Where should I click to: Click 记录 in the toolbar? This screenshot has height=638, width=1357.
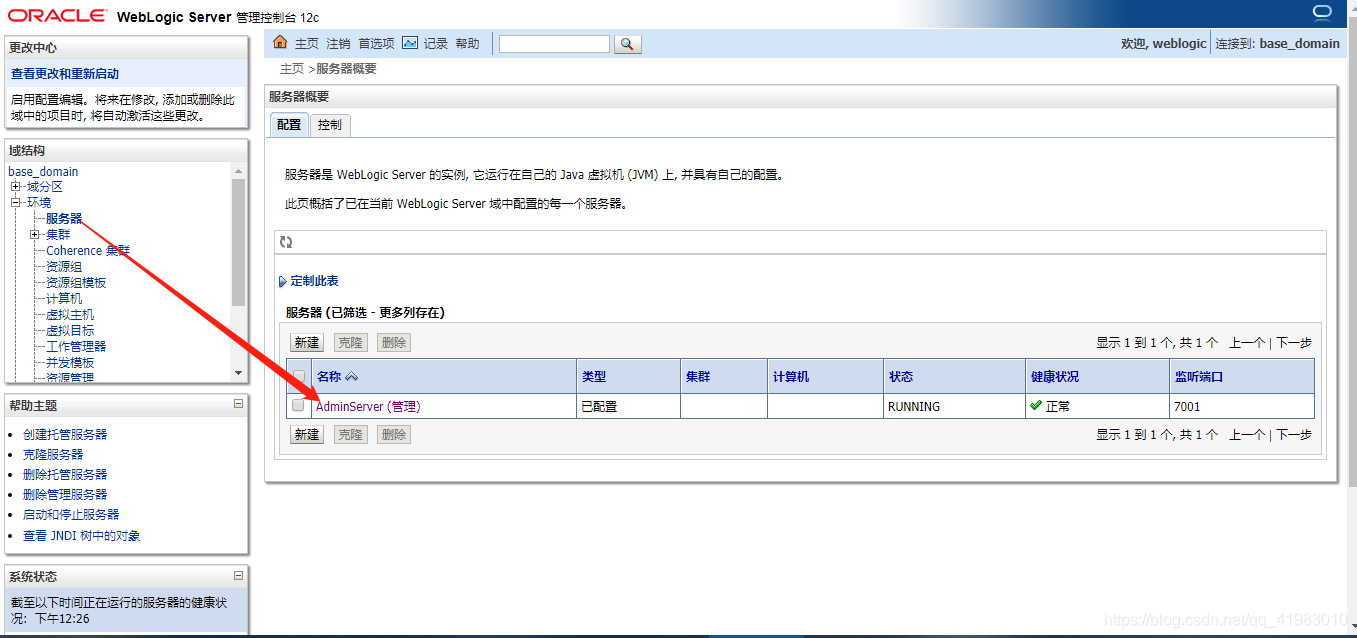click(x=435, y=44)
